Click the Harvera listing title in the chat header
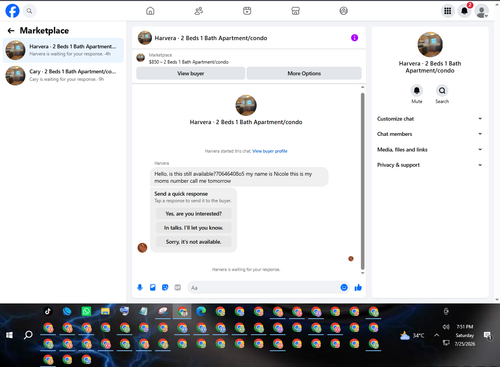 (x=211, y=38)
